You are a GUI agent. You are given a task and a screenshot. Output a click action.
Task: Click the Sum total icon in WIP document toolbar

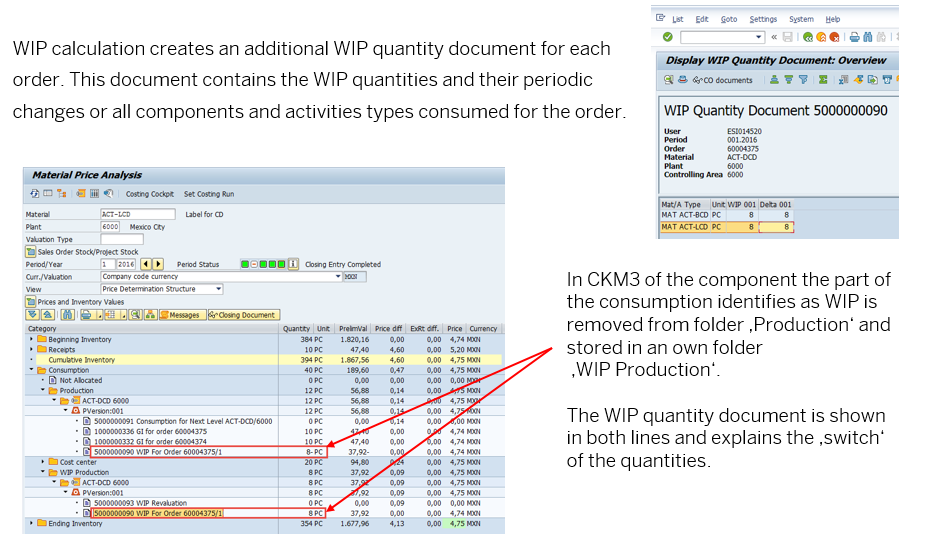tap(823, 79)
